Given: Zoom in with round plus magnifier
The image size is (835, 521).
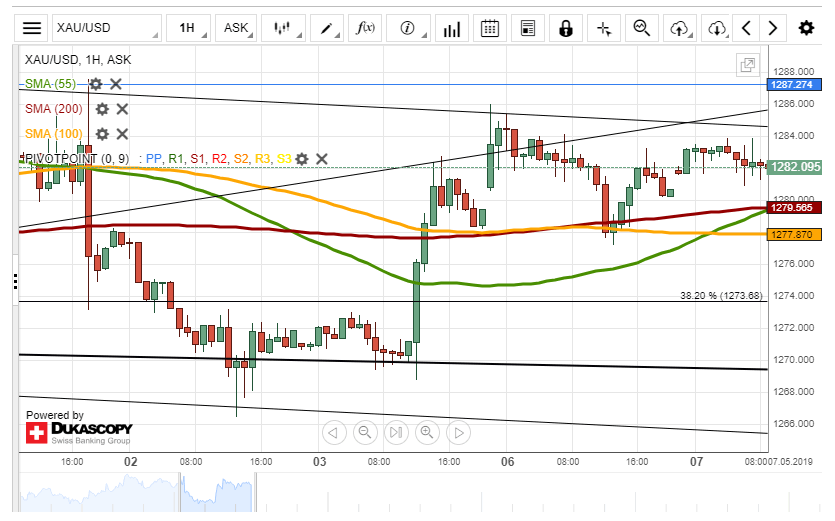Looking at the screenshot, I should 427,433.
